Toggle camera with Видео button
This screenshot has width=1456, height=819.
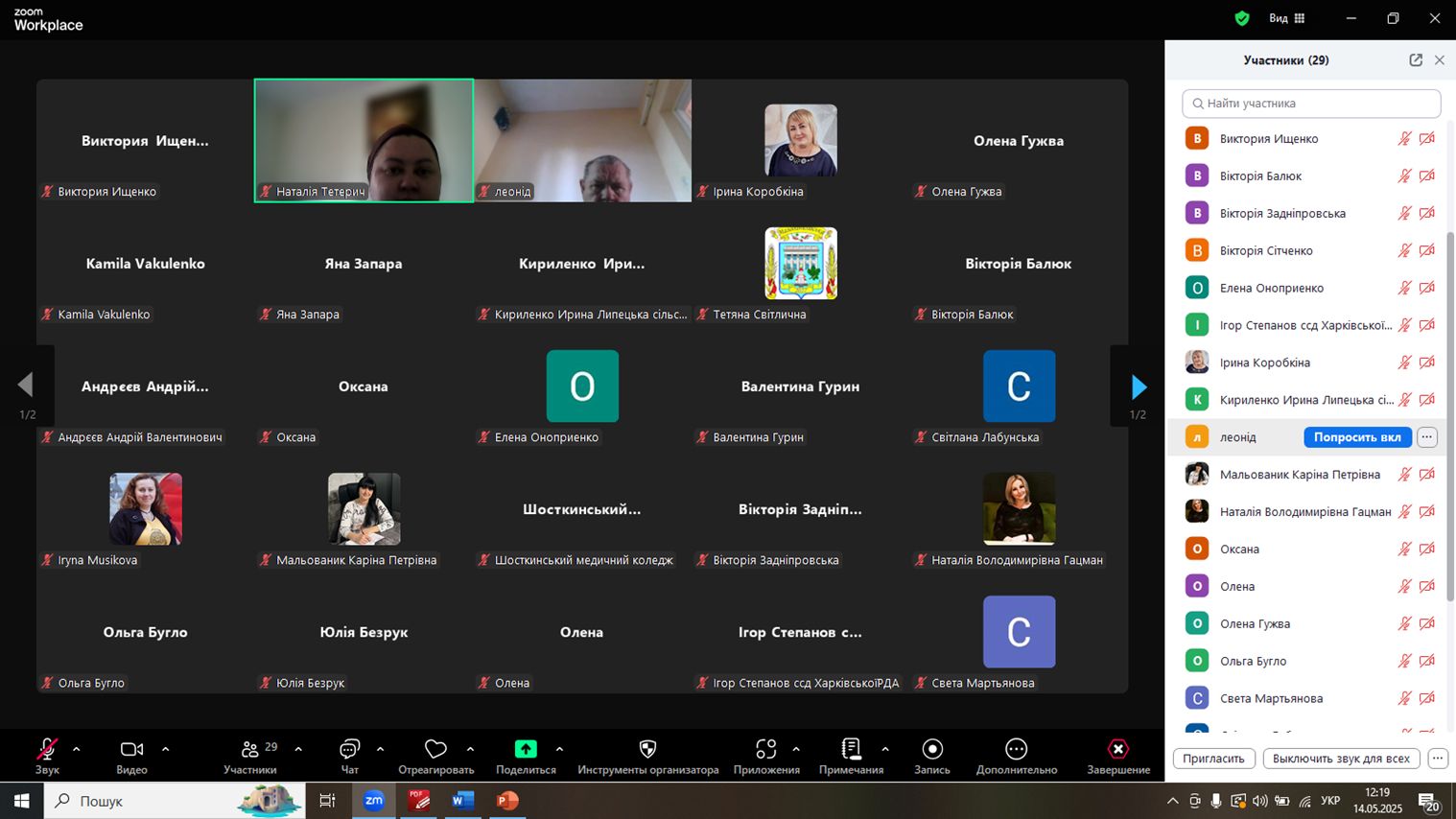pyautogui.click(x=131, y=749)
